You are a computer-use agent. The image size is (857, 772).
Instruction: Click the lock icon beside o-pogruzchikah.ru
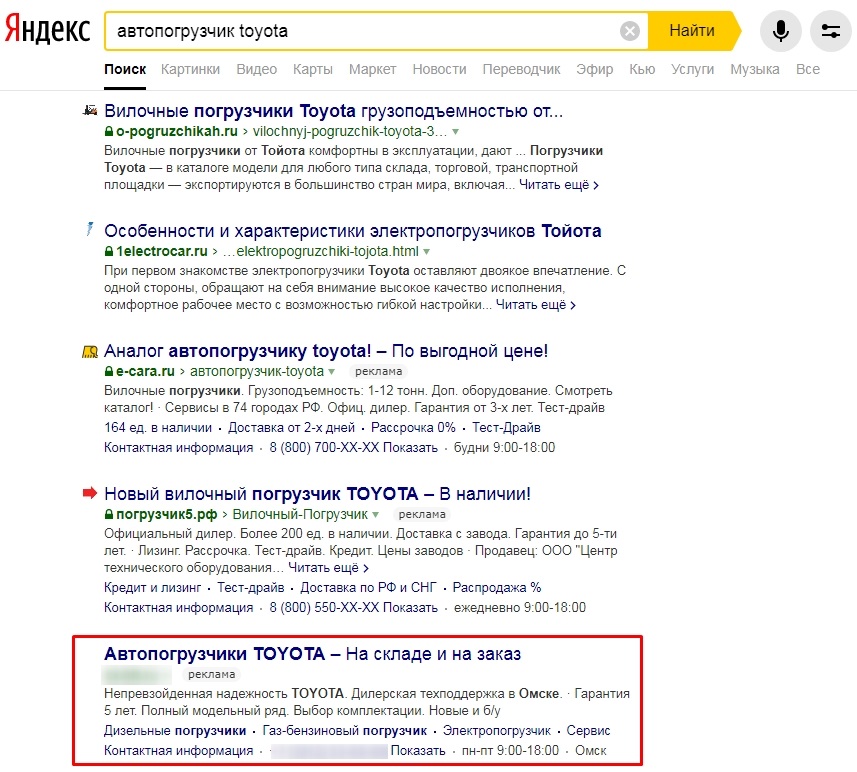tap(109, 131)
